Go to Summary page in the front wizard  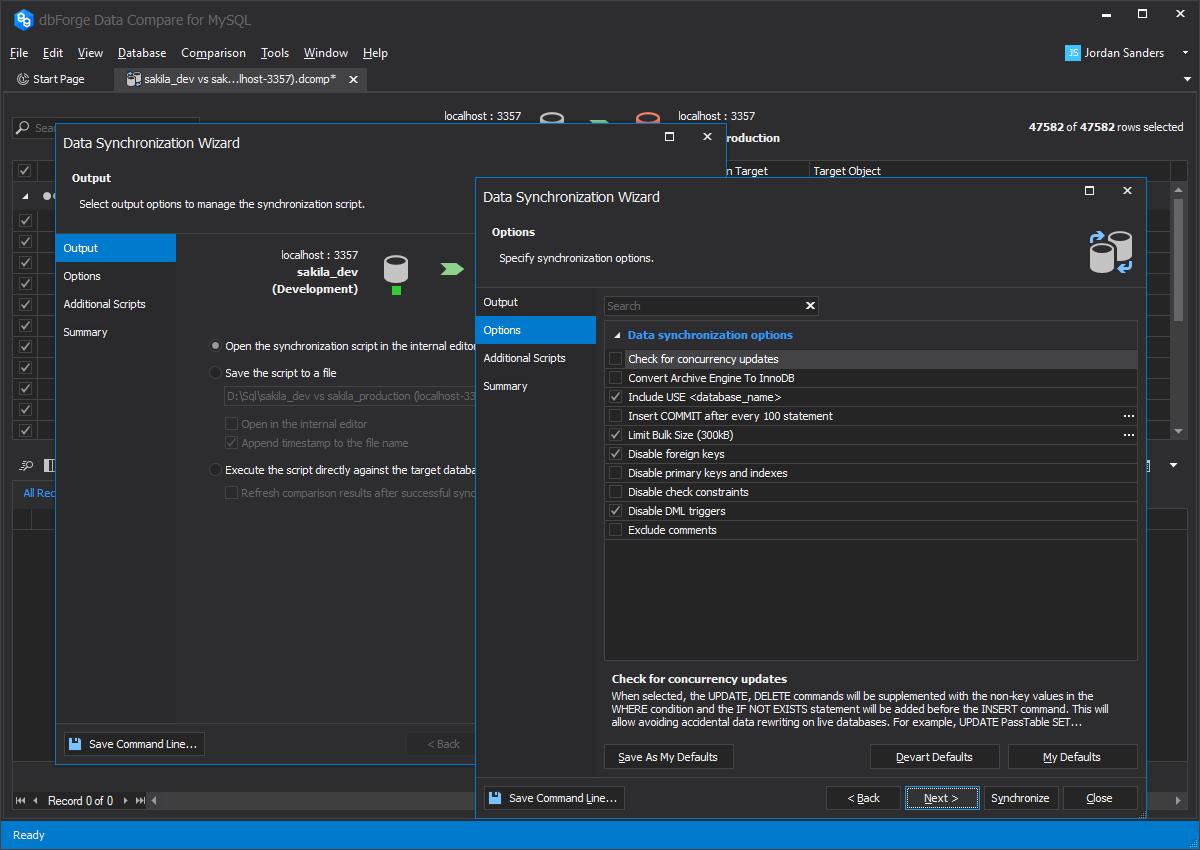[x=536, y=386]
